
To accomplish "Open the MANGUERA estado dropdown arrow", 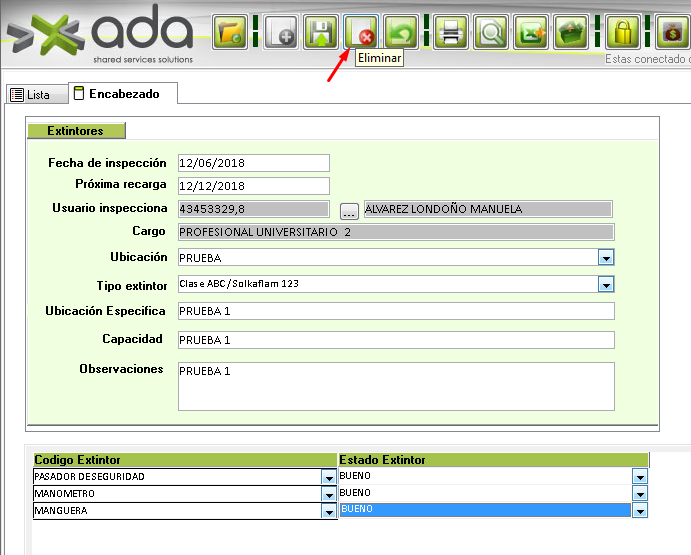I will point(640,511).
